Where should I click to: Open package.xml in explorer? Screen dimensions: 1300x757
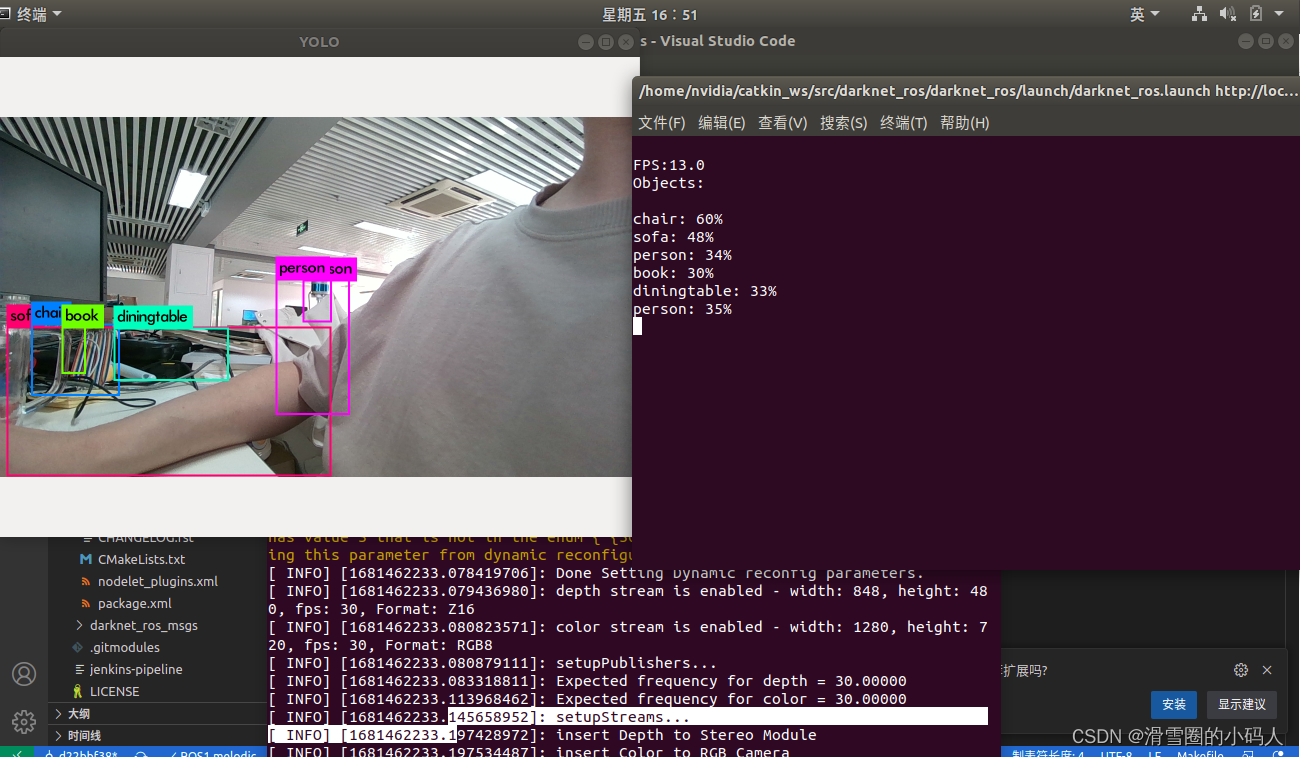135,603
